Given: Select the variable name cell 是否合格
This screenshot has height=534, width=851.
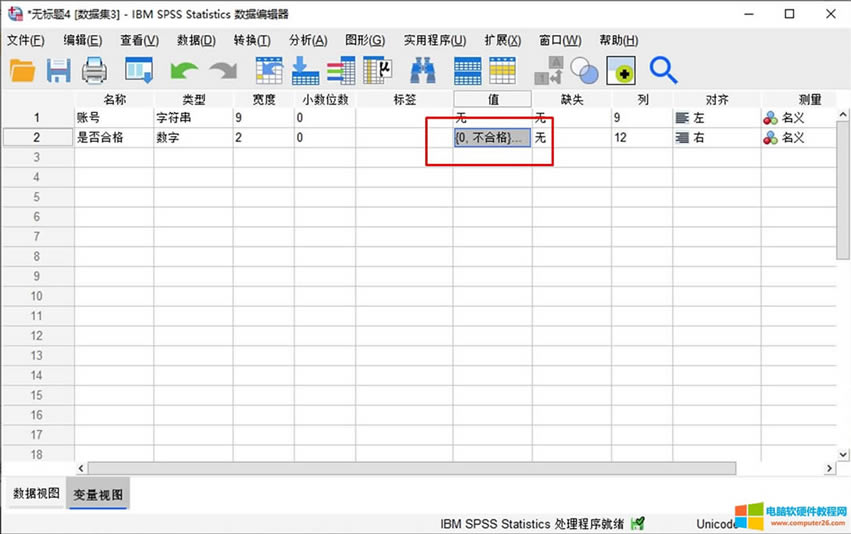Looking at the screenshot, I should click(114, 138).
